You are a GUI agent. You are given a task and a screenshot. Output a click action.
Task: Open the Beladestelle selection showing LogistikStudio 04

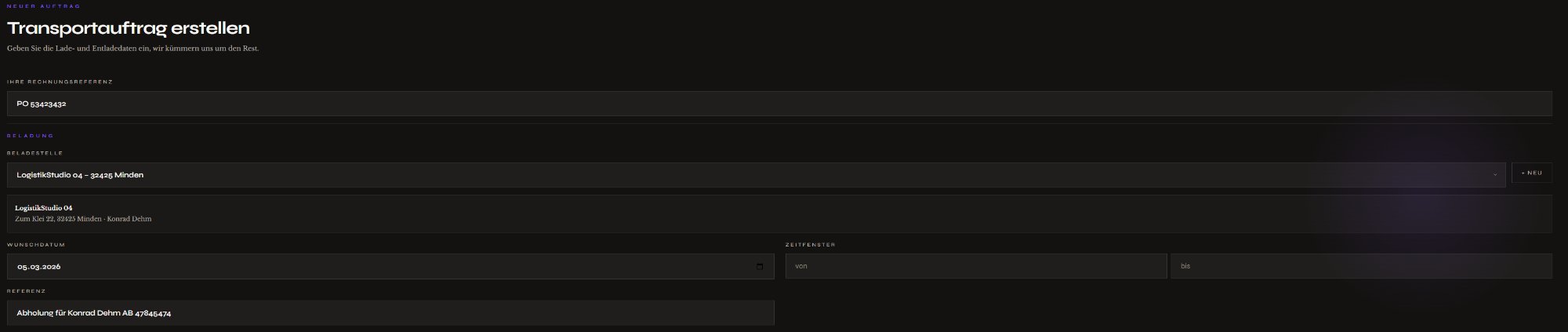[753, 175]
